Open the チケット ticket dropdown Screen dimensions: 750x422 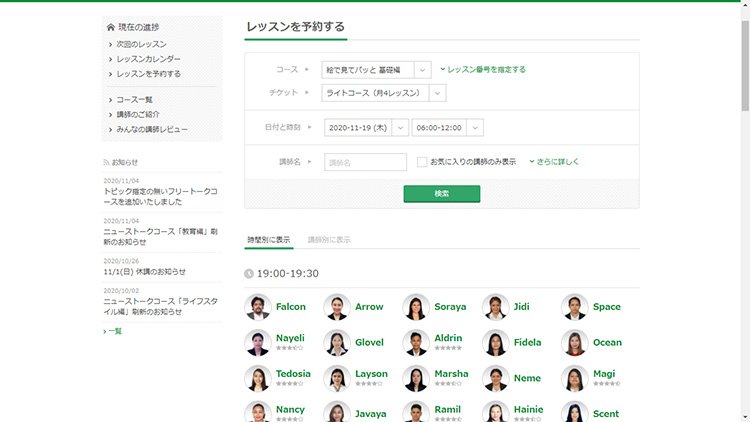tap(383, 93)
